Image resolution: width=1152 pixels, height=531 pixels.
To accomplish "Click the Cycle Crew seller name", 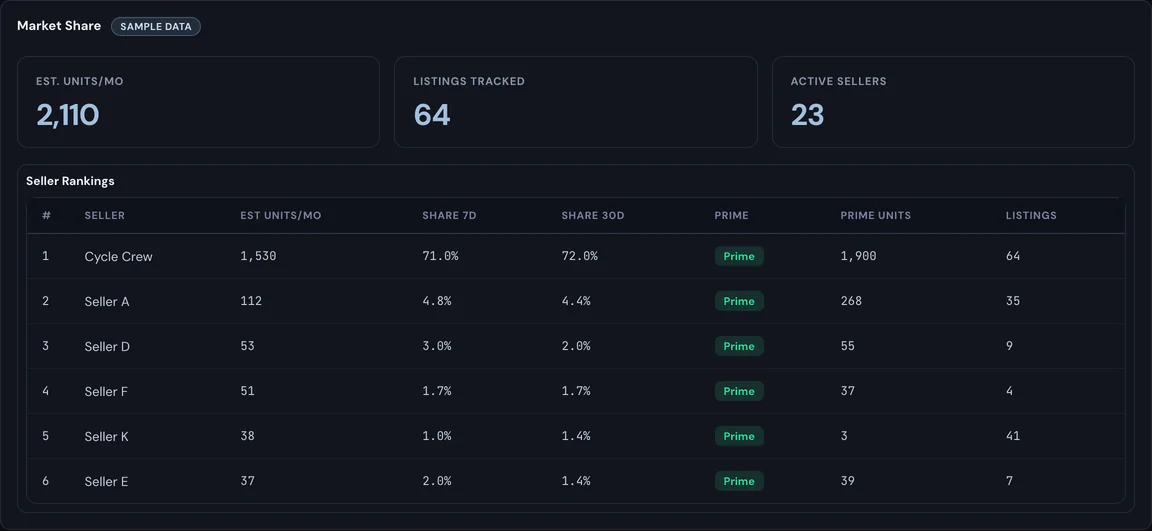I will coord(118,257).
